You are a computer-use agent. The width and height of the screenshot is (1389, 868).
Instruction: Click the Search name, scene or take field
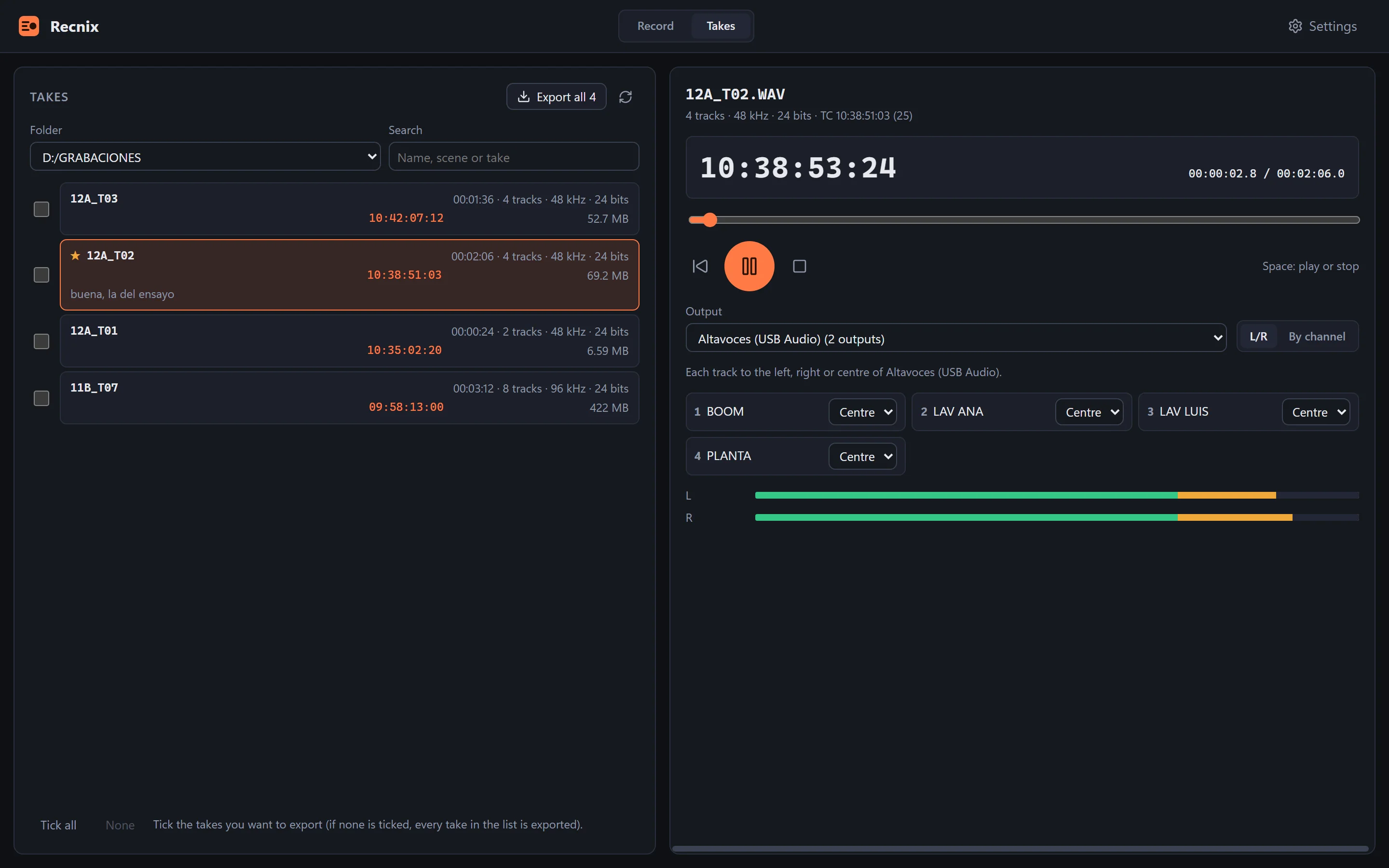click(514, 157)
